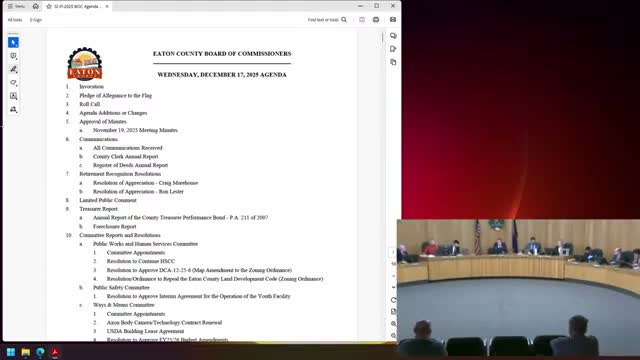Click 'All Communications Received' line
The height and width of the screenshot is (360, 640).
127,148
